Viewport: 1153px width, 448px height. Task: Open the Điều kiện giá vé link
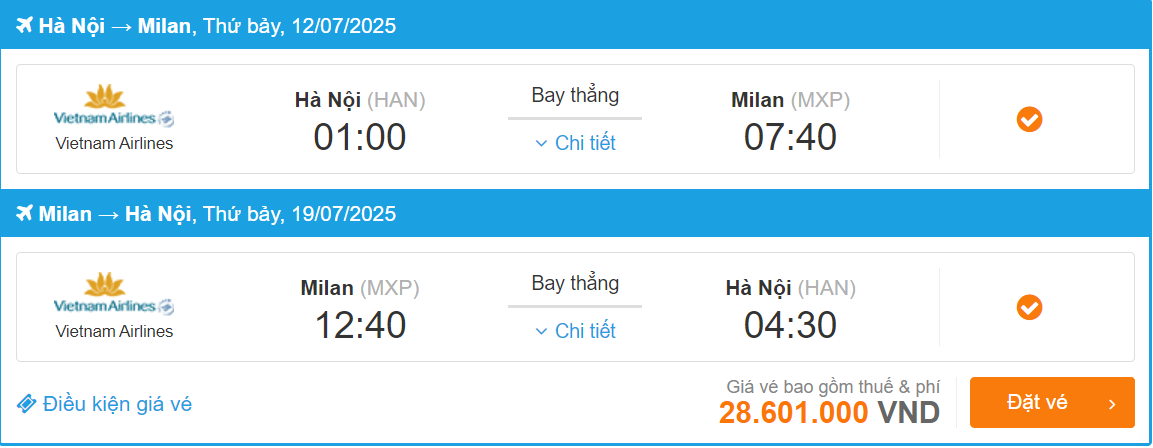pyautogui.click(x=117, y=404)
